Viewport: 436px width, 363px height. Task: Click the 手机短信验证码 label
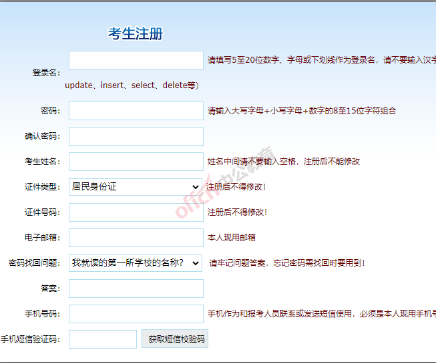(30, 339)
